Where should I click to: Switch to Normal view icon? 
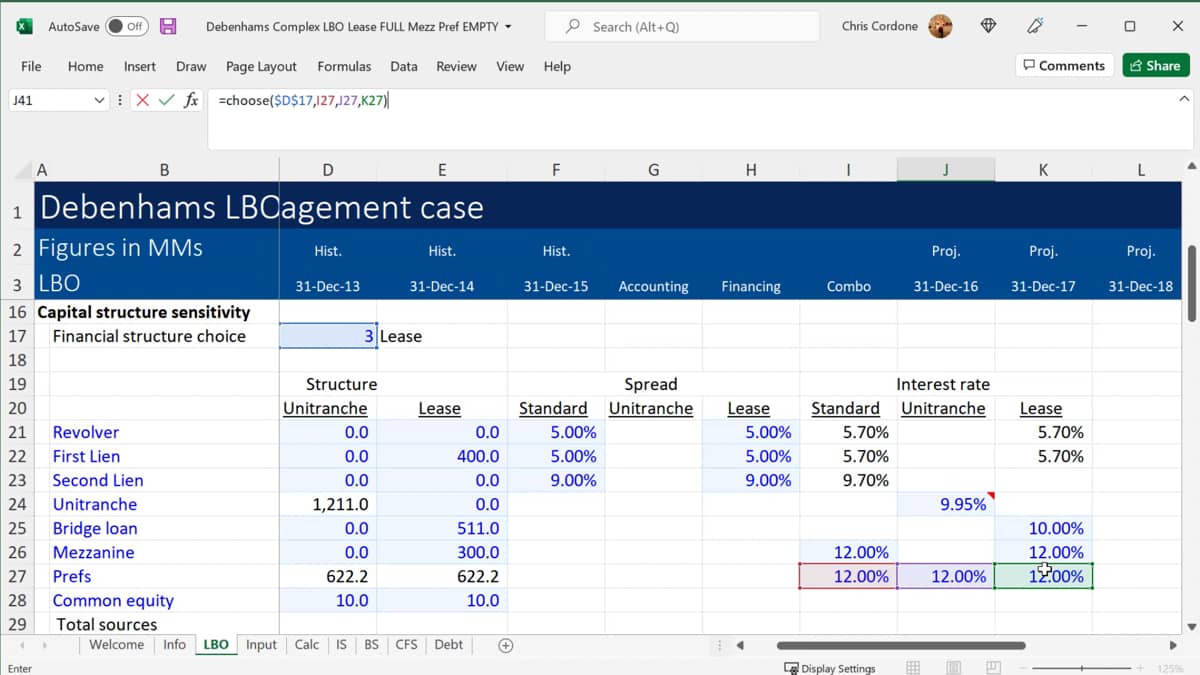pyautogui.click(x=913, y=667)
